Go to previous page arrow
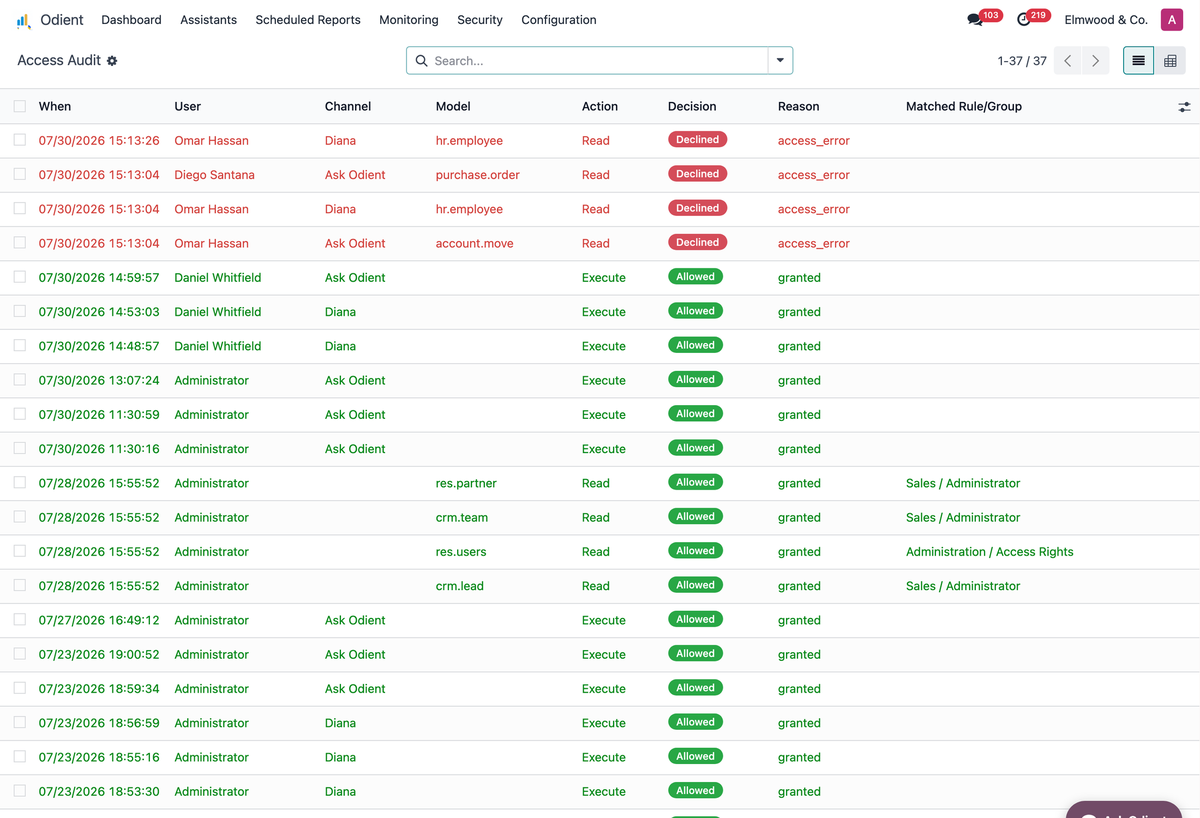The width and height of the screenshot is (1200, 818). coord(1068,61)
